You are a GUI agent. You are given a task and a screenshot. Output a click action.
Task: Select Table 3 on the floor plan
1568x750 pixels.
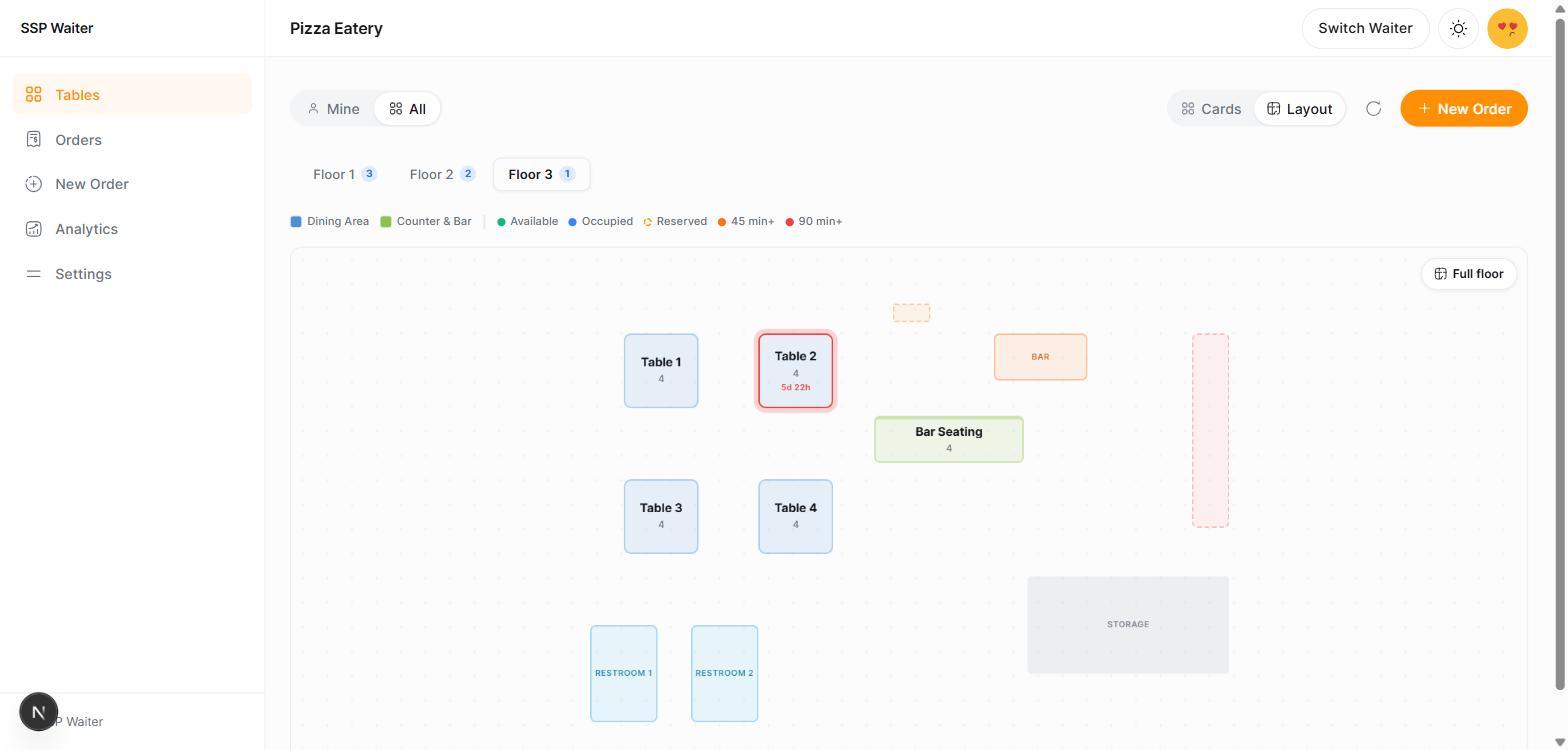pyautogui.click(x=661, y=517)
